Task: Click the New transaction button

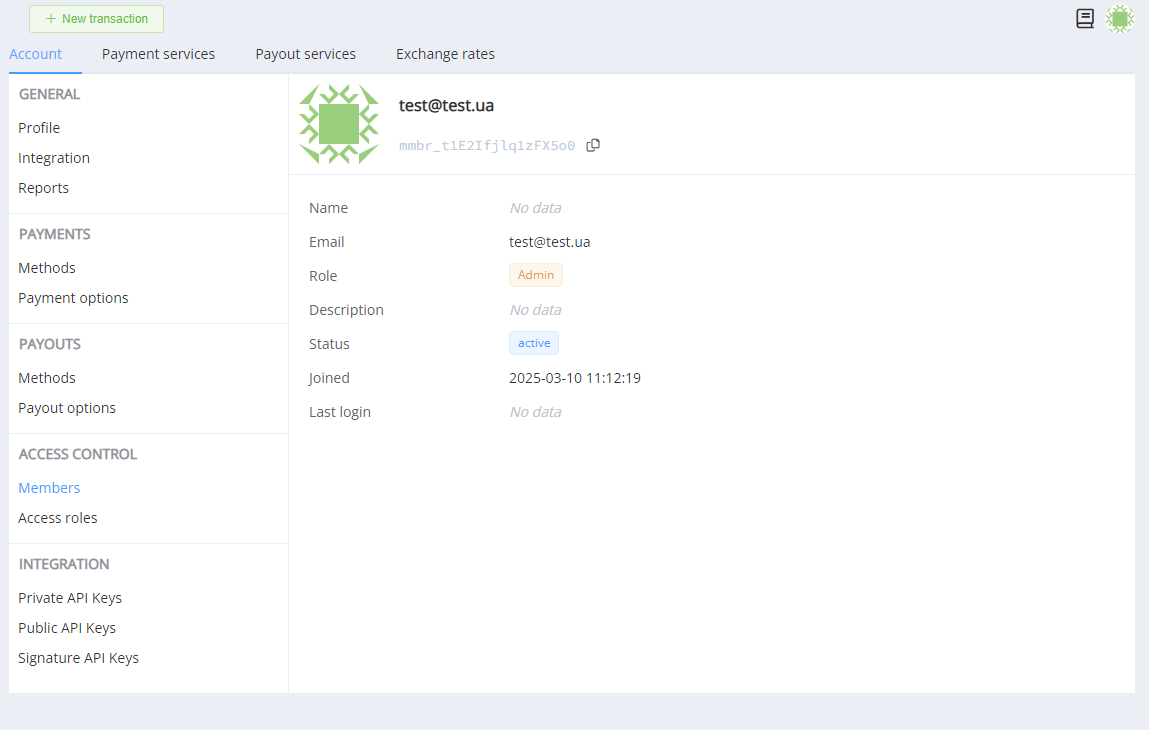Action: pyautogui.click(x=96, y=19)
